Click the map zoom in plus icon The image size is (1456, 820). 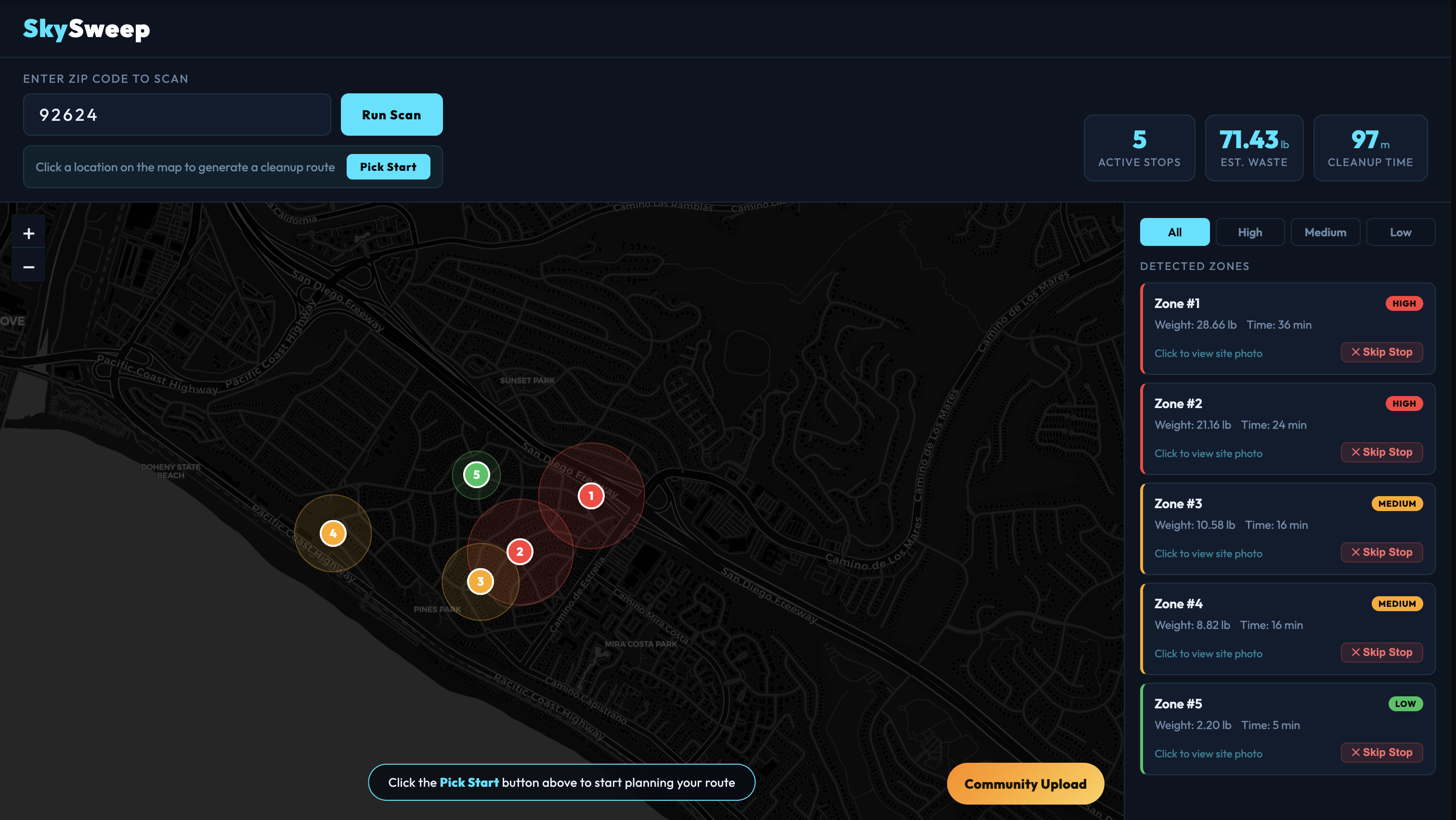pyautogui.click(x=29, y=233)
